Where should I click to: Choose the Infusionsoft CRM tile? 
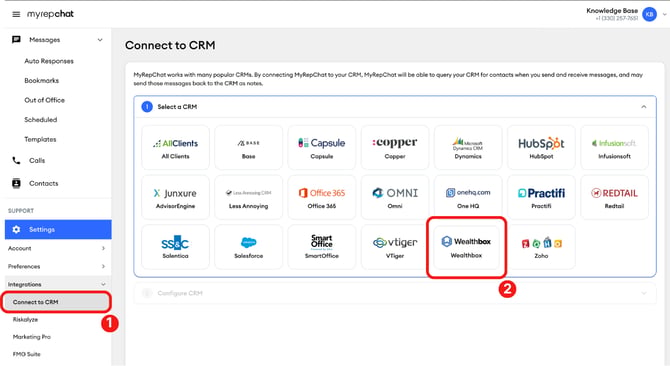pyautogui.click(x=614, y=147)
